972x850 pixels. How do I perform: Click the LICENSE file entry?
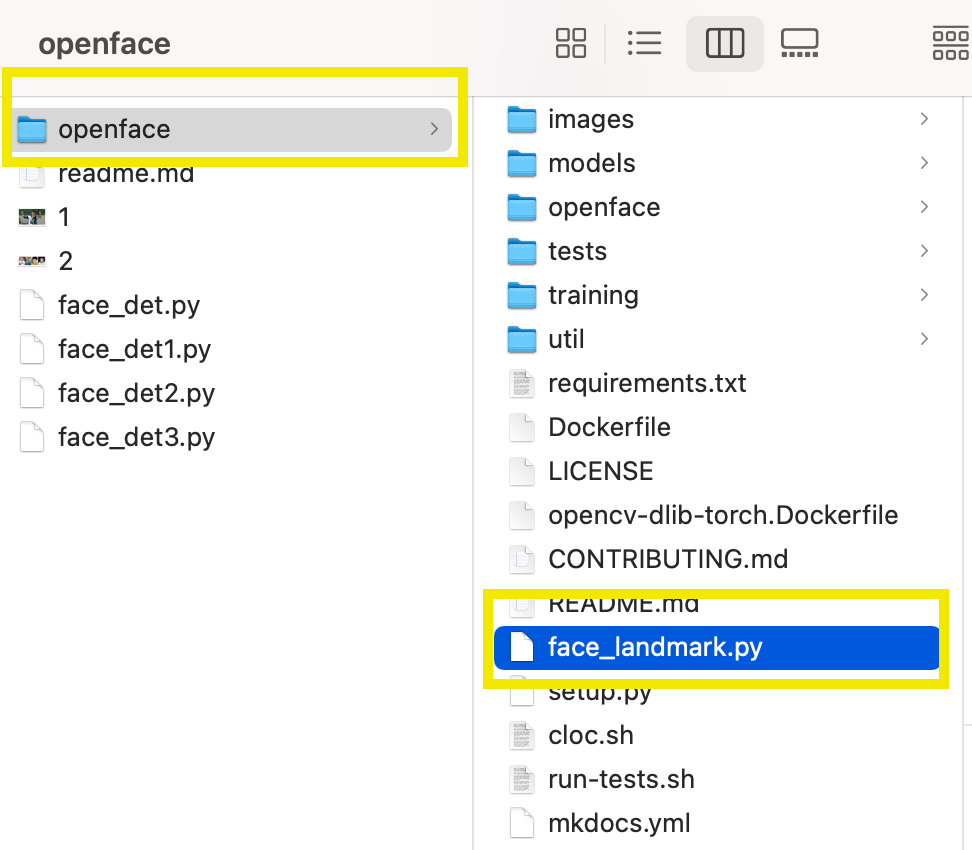click(600, 471)
